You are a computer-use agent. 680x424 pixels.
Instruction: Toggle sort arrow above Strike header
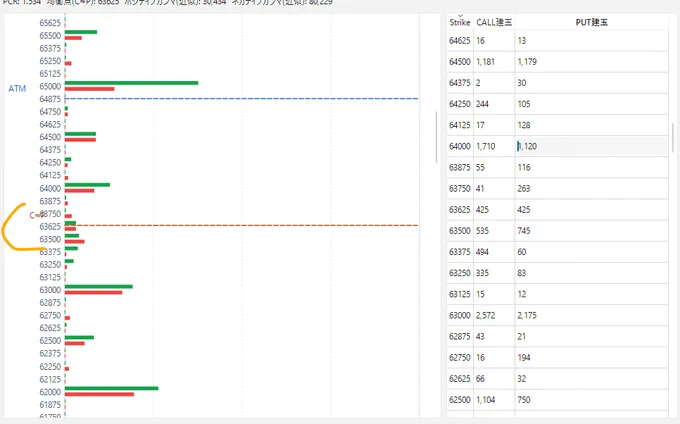[460, 16]
